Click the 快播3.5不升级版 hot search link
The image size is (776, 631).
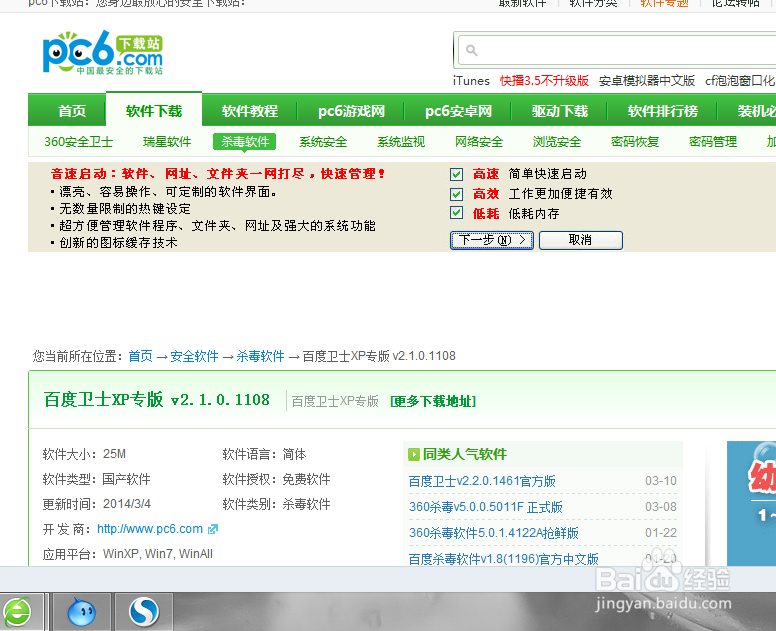544,81
